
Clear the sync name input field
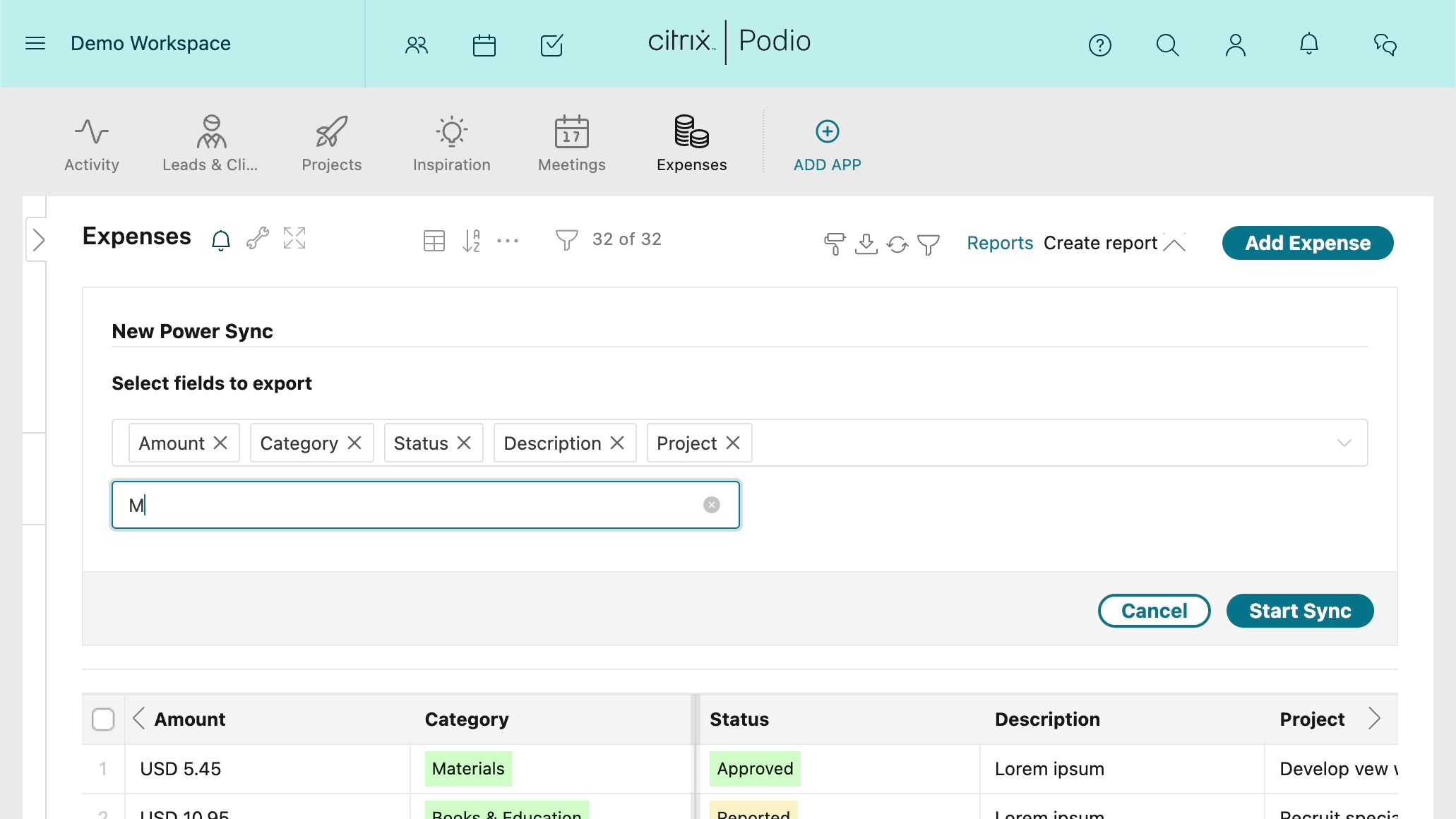click(712, 505)
